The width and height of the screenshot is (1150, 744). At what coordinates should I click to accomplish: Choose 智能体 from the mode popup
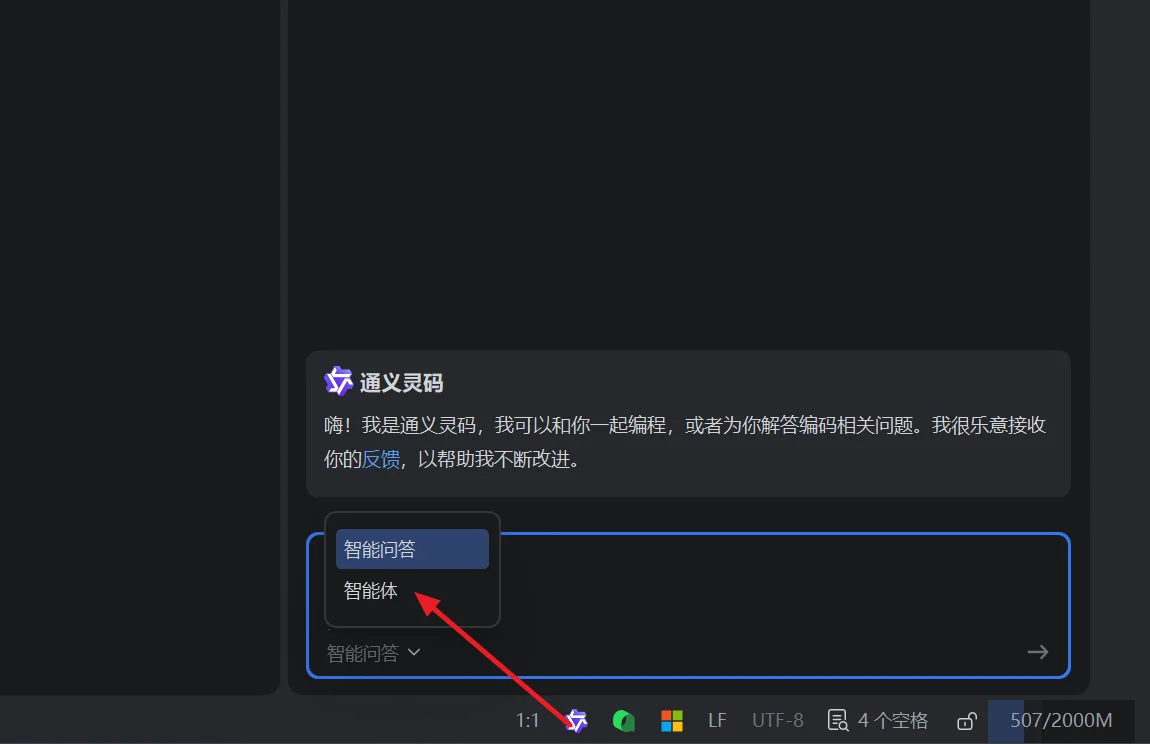pos(372,591)
